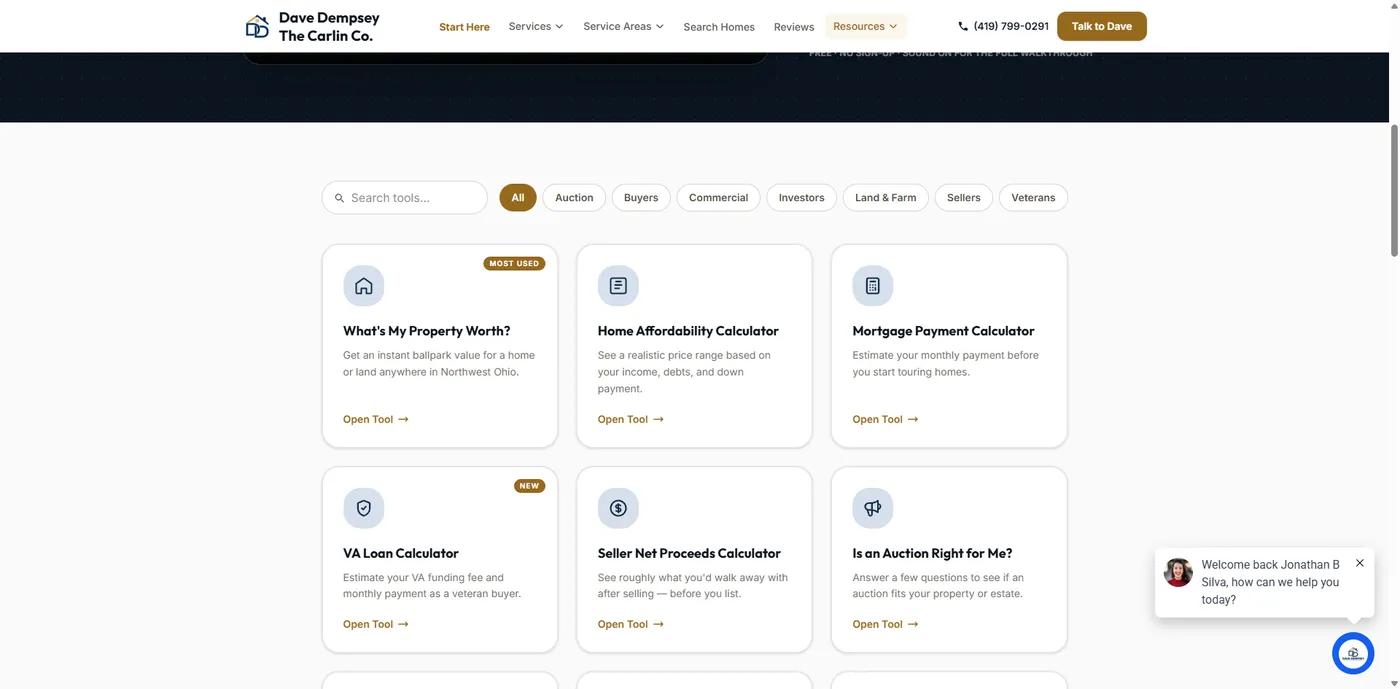Expand the Service Areas dropdown menu

point(623,26)
